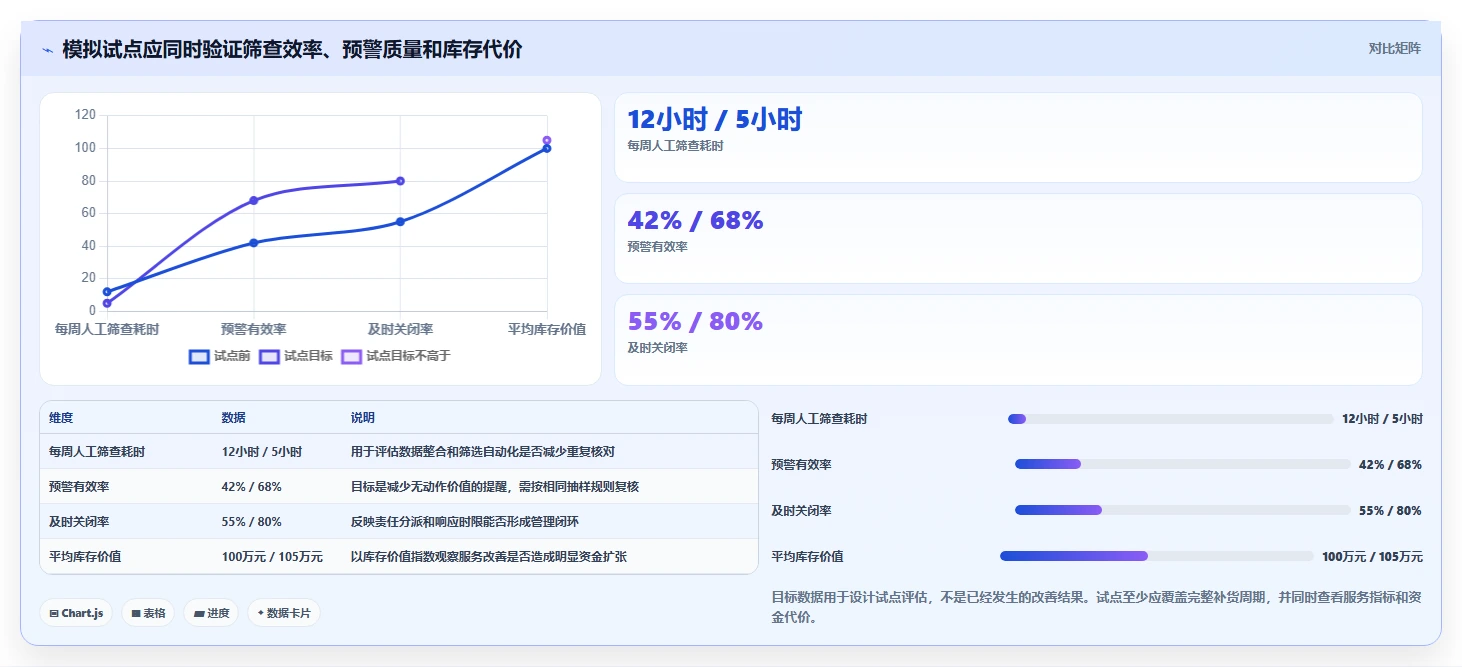This screenshot has height=667, width=1462.
Task: Click table description starting 以库存价值指数
Action: [488, 557]
